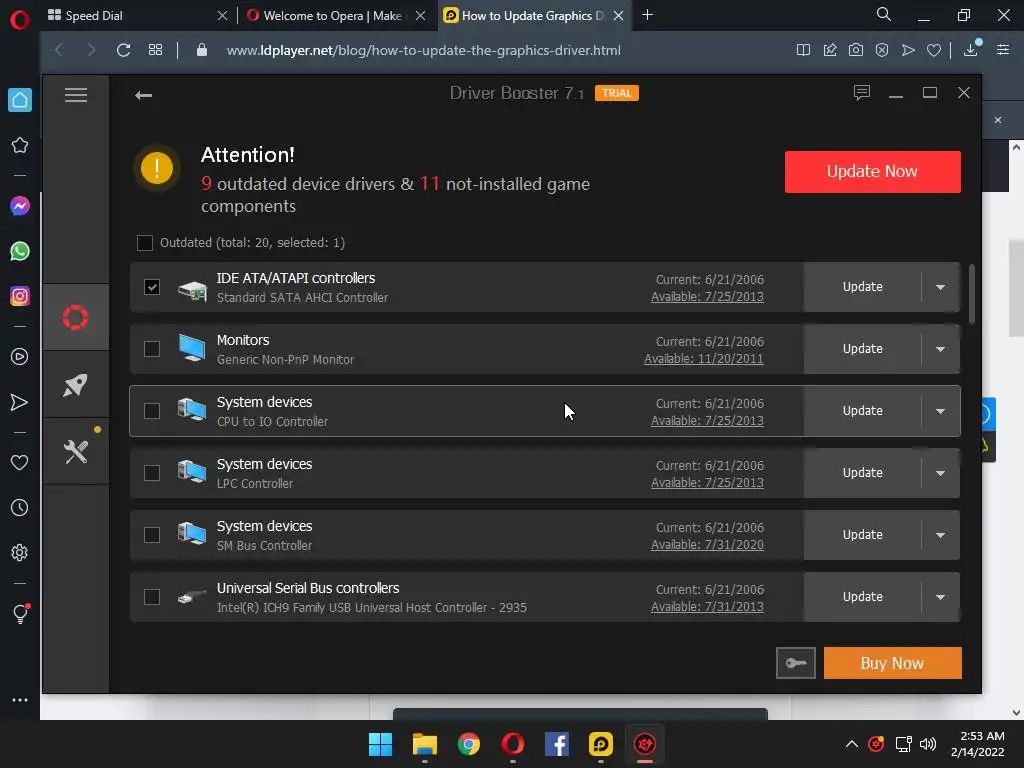Image resolution: width=1024 pixels, height=768 pixels.
Task: Click the taskbar clock and date
Action: click(978, 744)
